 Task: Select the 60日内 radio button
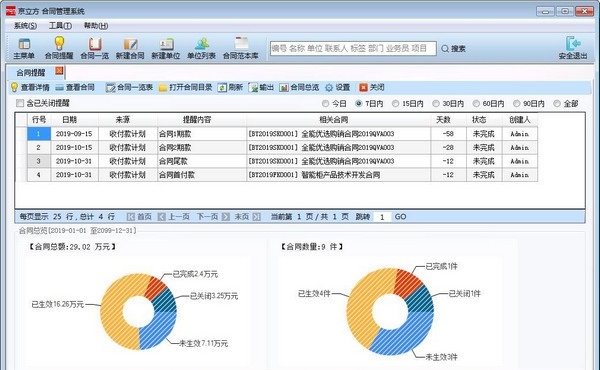pos(476,104)
